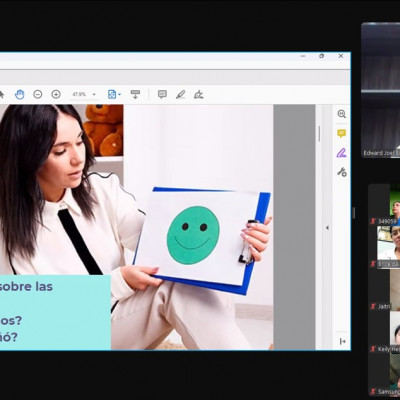Screen dimensions: 400x400
Task: Add a comment with speech bubble tool
Action: point(162,94)
